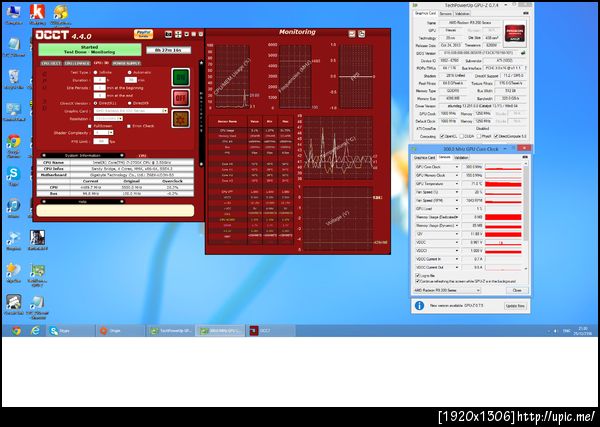Viewport: 600px width, 427px height.
Task: Toggle the OpenCL checkbox in GPU-Z
Action: tap(442, 136)
